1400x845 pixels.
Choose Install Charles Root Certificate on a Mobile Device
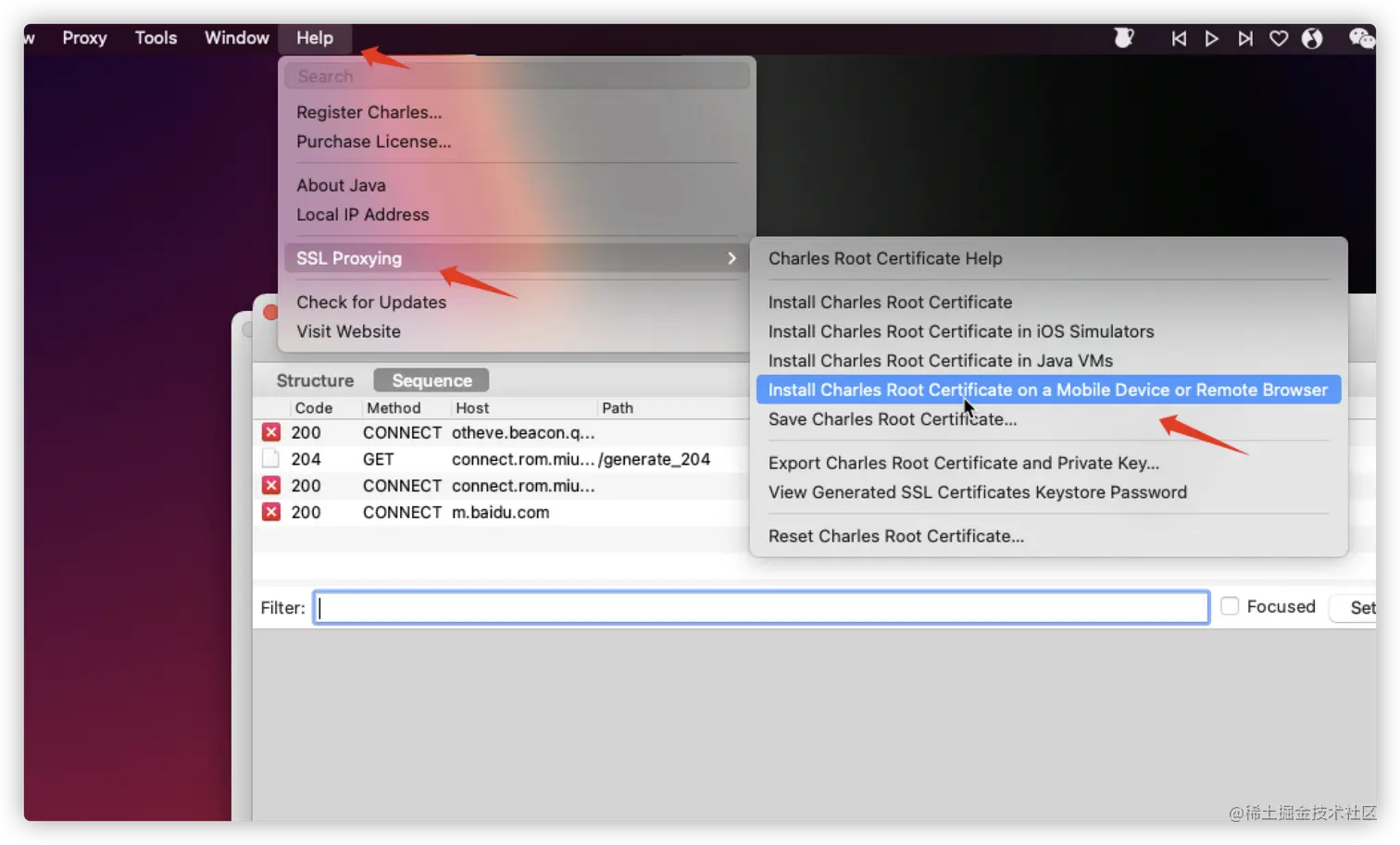click(1048, 390)
